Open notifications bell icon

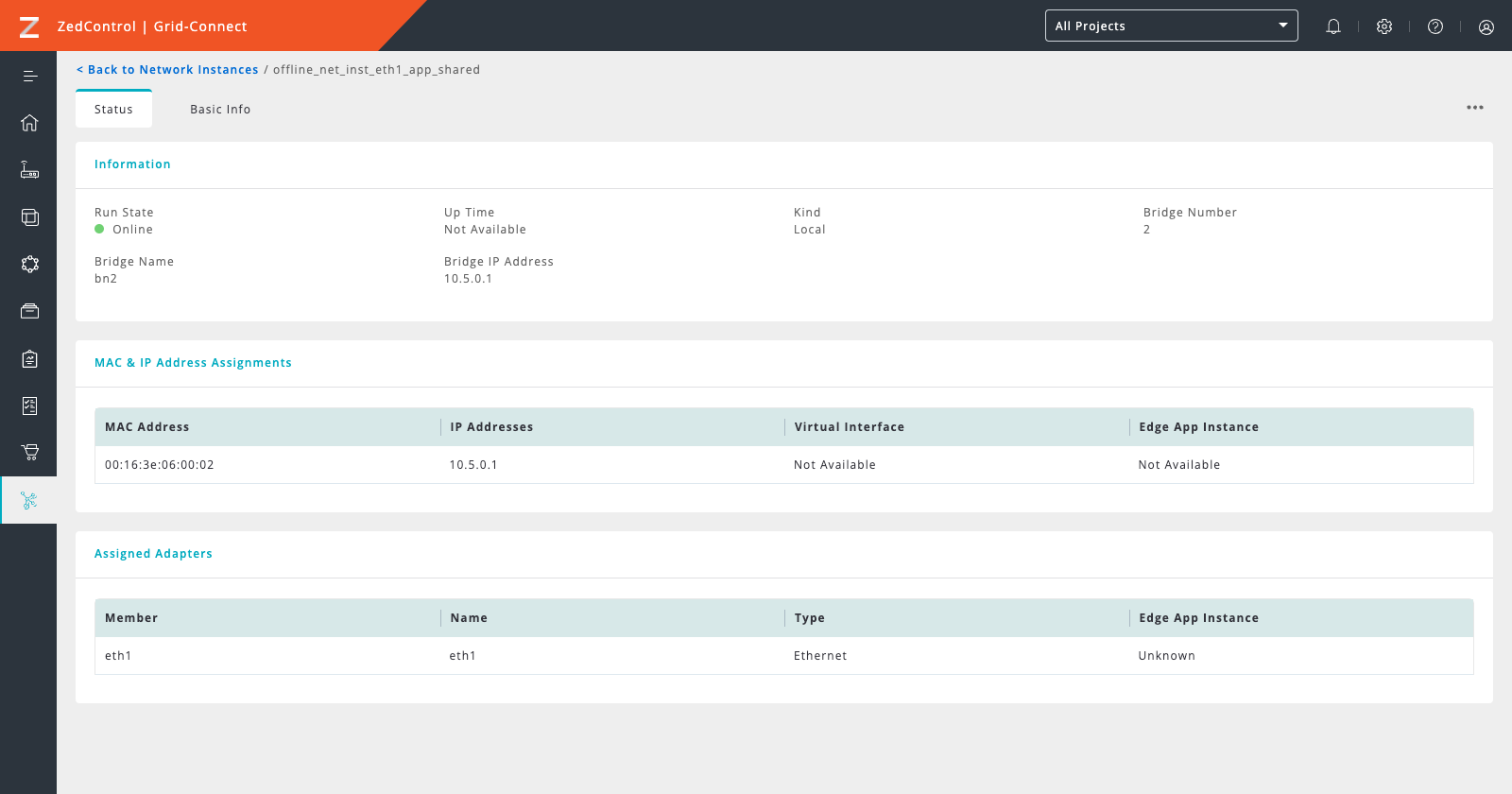[x=1333, y=26]
